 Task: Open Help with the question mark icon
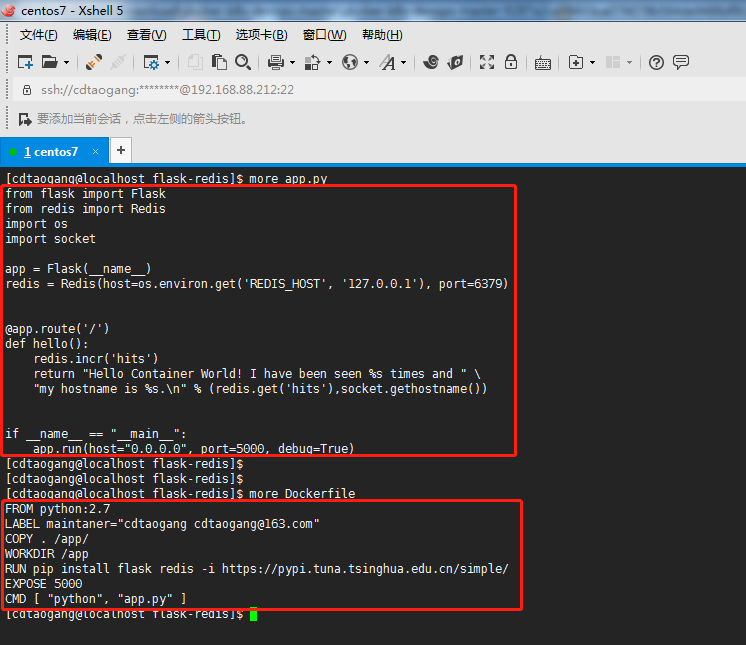pyautogui.click(x=656, y=62)
